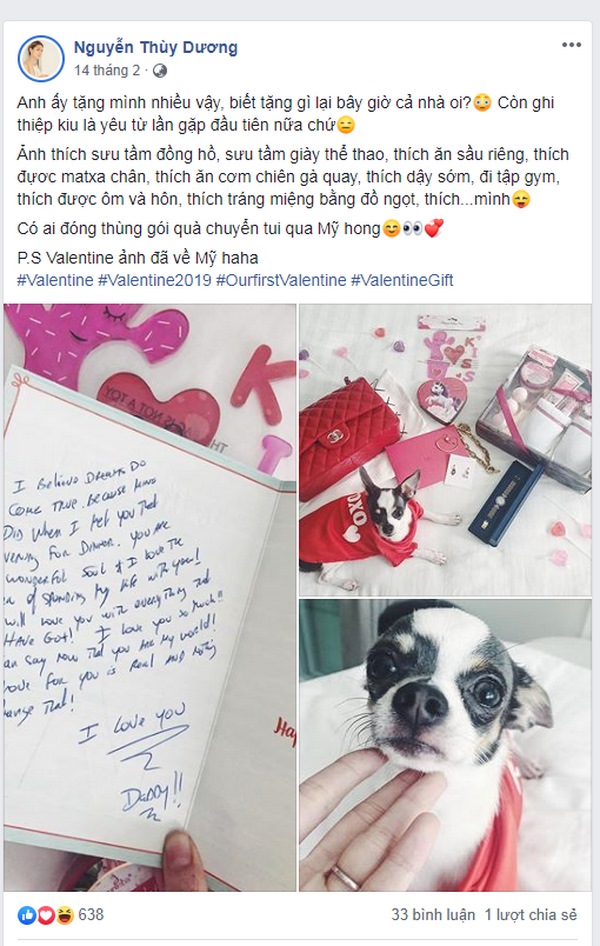Image resolution: width=600 pixels, height=946 pixels.
Task: Open the 33 bình luận comments
Action: click(x=433, y=915)
